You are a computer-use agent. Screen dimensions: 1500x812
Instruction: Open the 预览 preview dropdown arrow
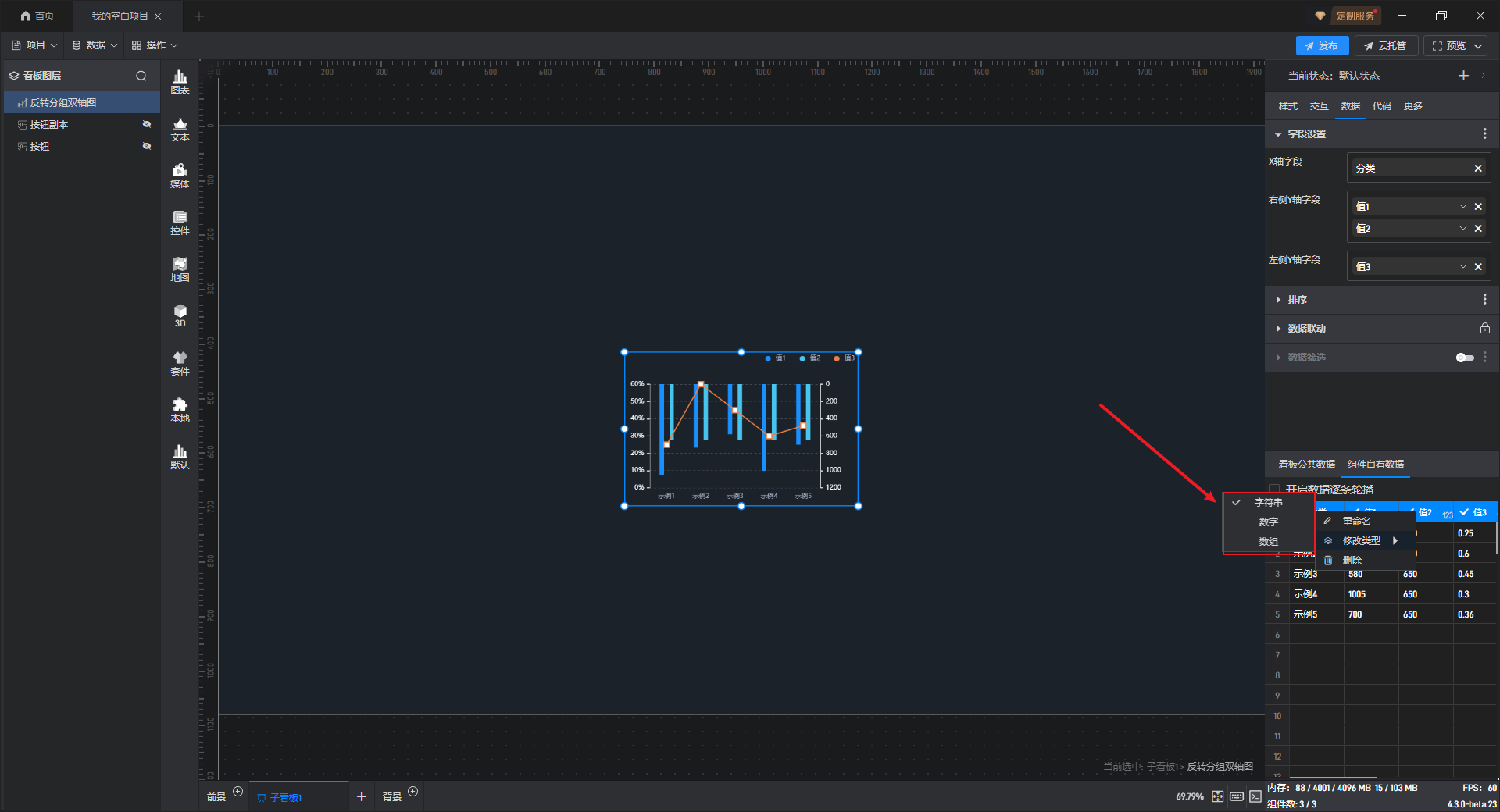(x=1478, y=46)
